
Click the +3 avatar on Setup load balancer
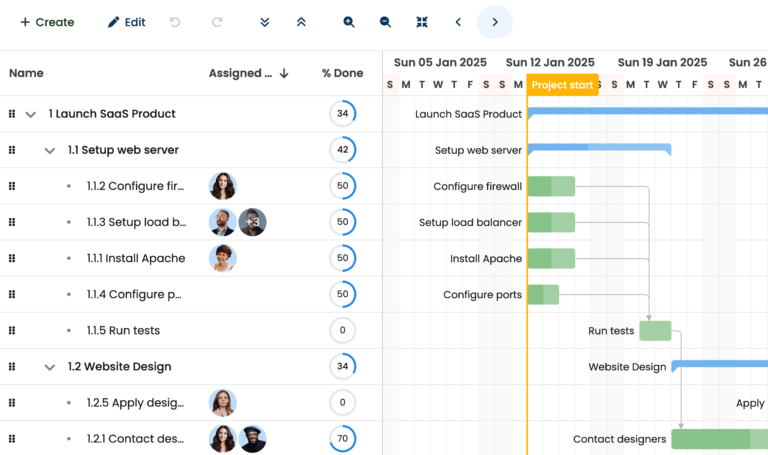click(252, 222)
